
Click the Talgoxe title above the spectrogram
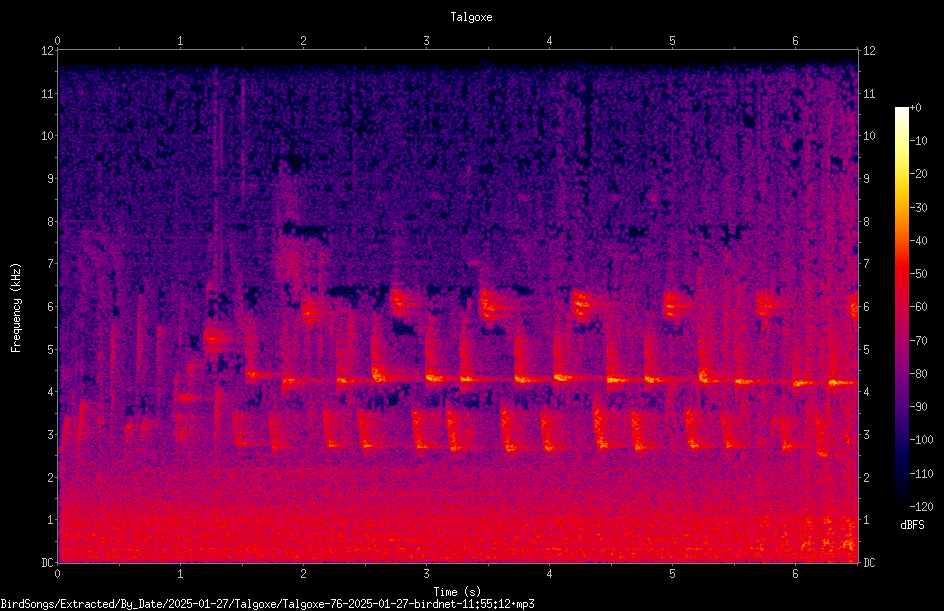tap(471, 17)
